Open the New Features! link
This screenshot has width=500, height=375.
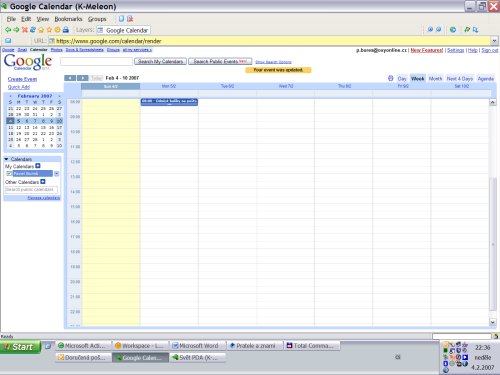[x=427, y=50]
